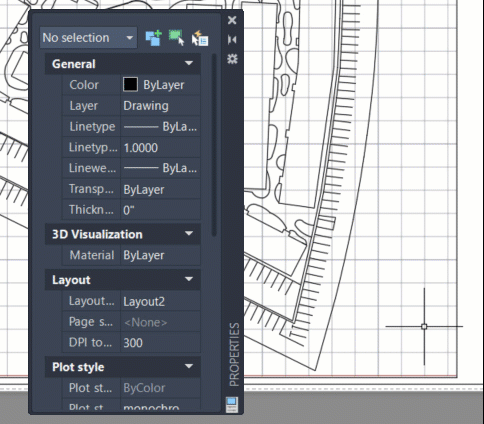Collapse the Layout section
Screen dimensions: 484x424
[189, 279]
